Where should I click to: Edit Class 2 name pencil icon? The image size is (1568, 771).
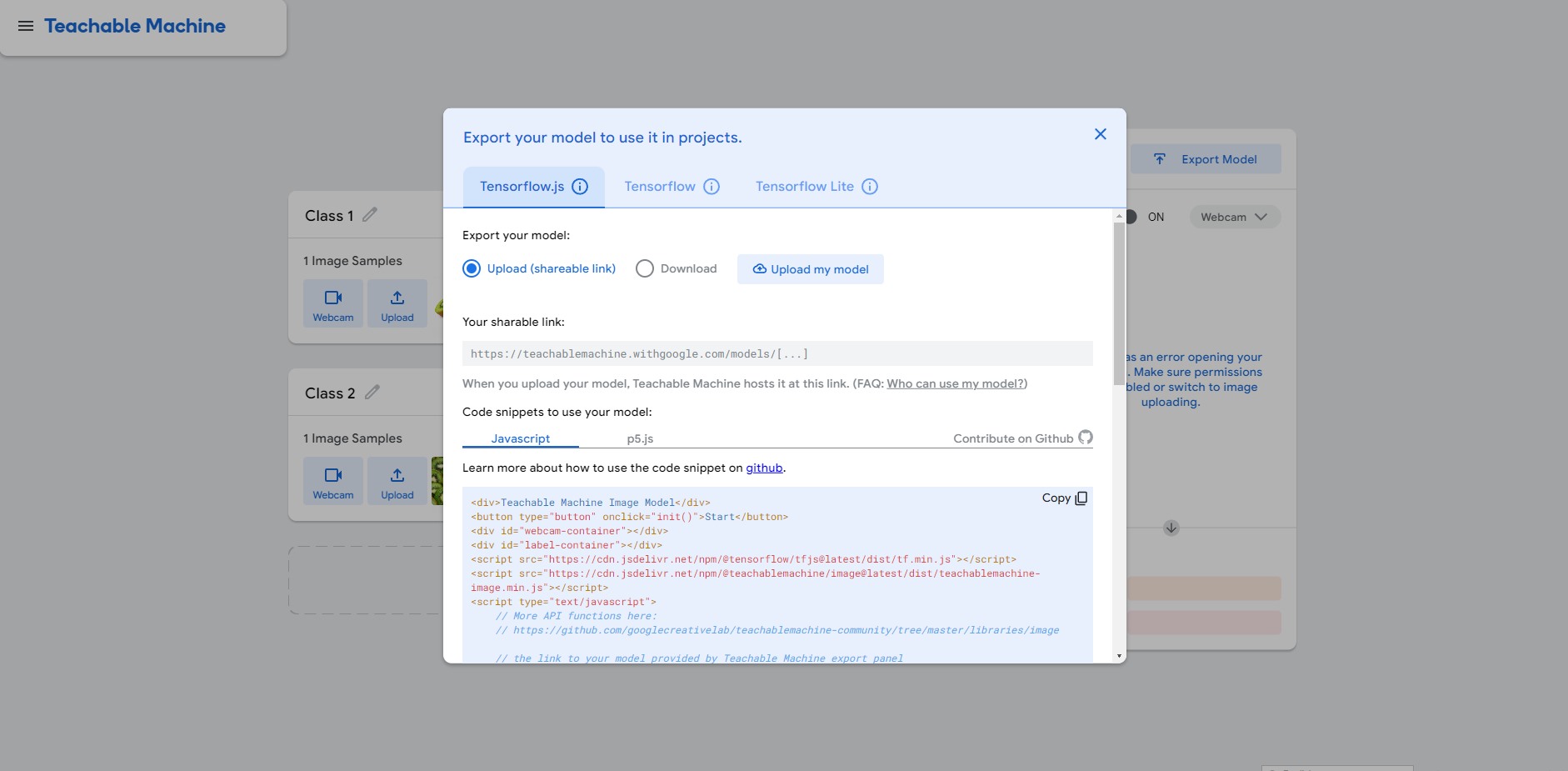click(372, 393)
